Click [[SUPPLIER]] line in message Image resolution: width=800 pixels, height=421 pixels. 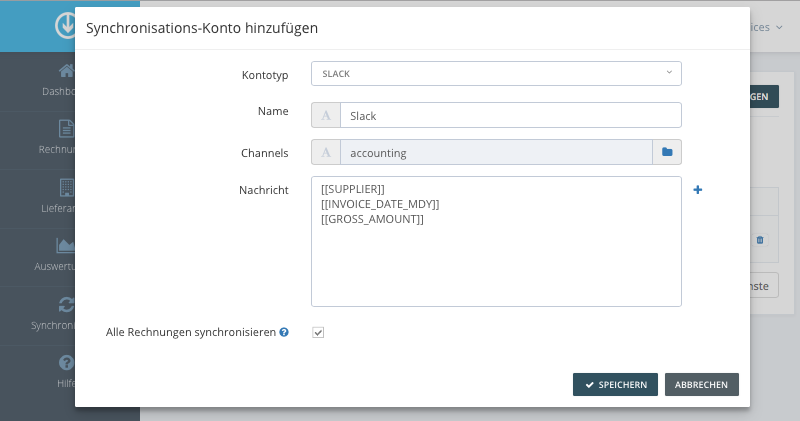coord(353,189)
